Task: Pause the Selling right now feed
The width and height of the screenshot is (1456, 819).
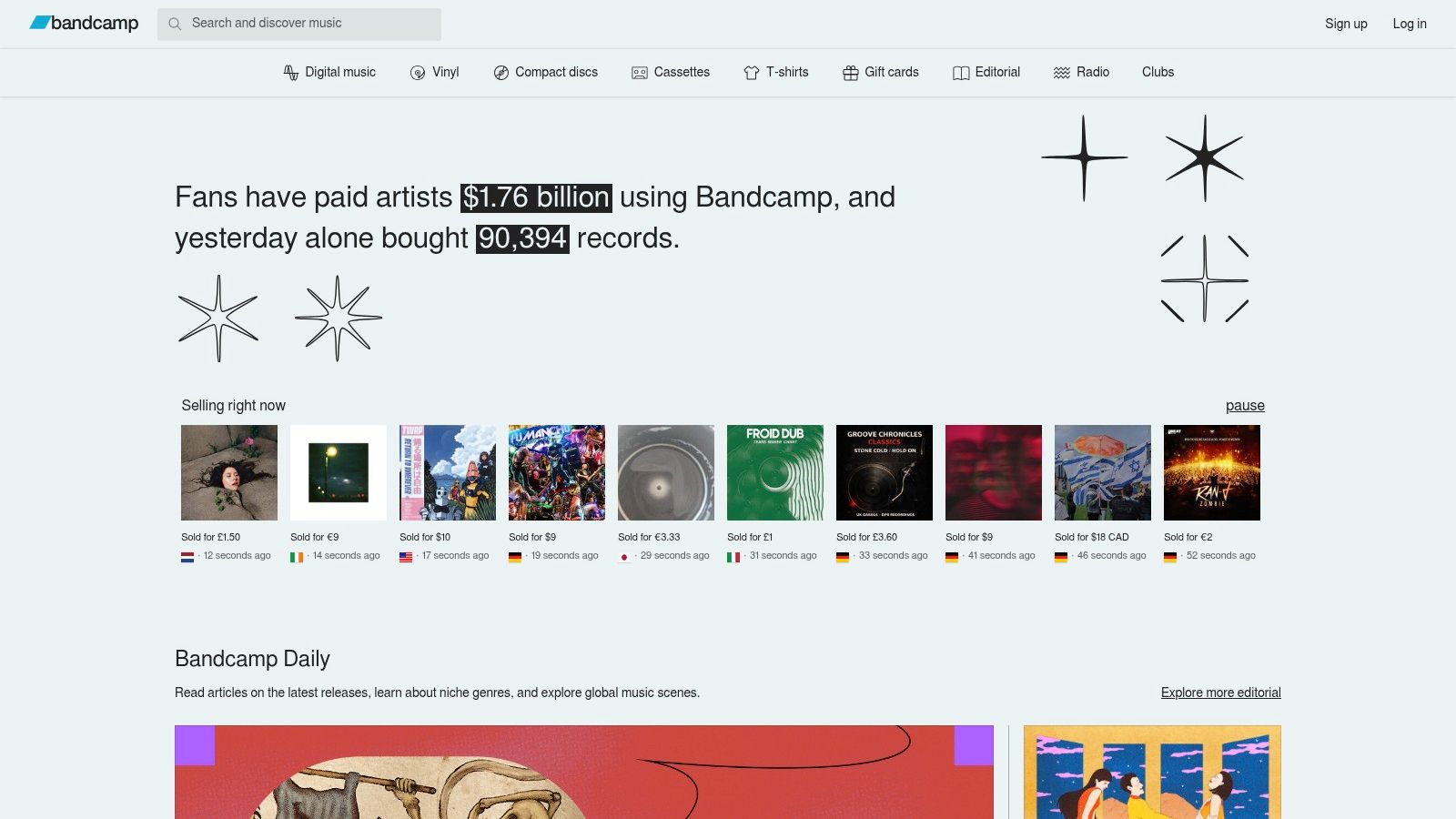Action: [x=1245, y=406]
